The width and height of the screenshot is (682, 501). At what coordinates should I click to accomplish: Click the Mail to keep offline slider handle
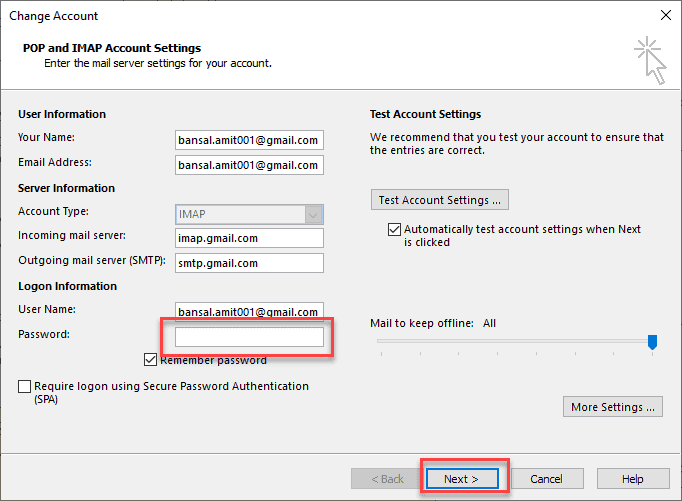tap(652, 342)
